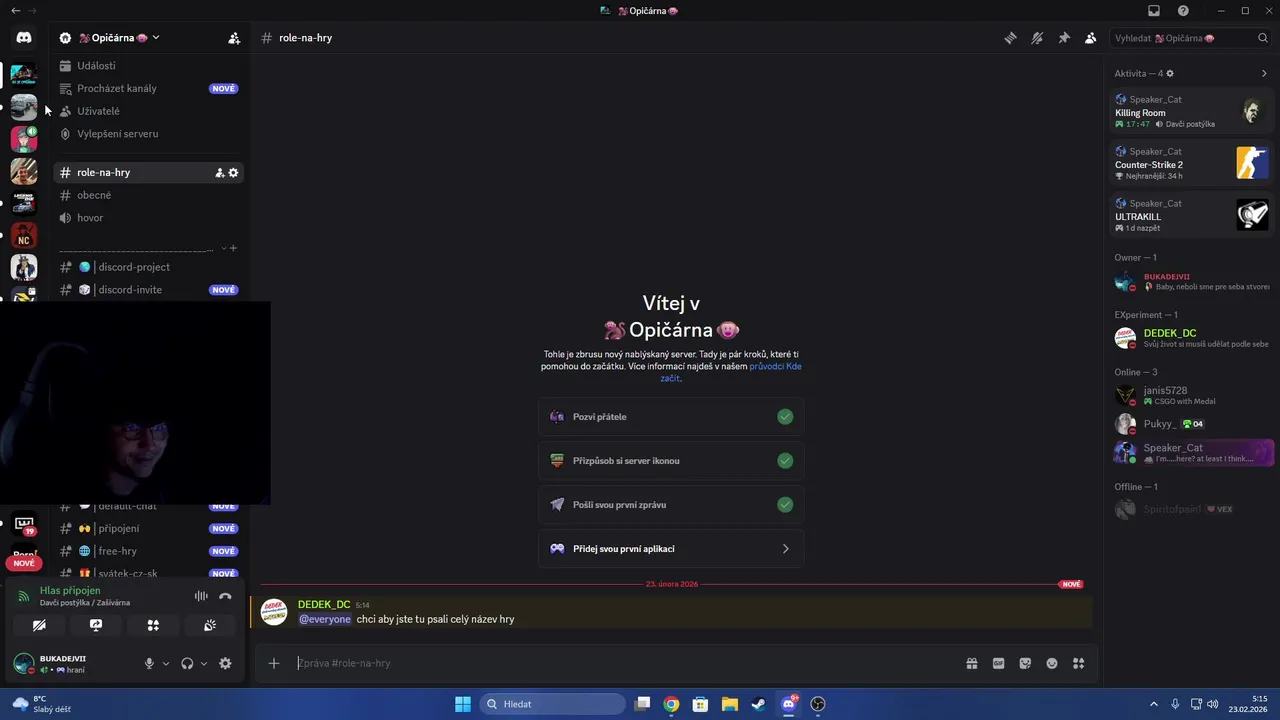Click Hlas připojen voice status
This screenshot has width=1280, height=720.
coord(70,590)
